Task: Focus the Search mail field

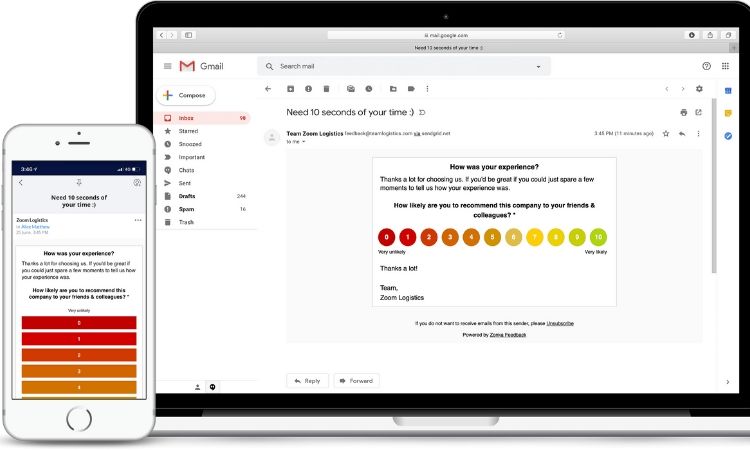Action: coord(404,66)
